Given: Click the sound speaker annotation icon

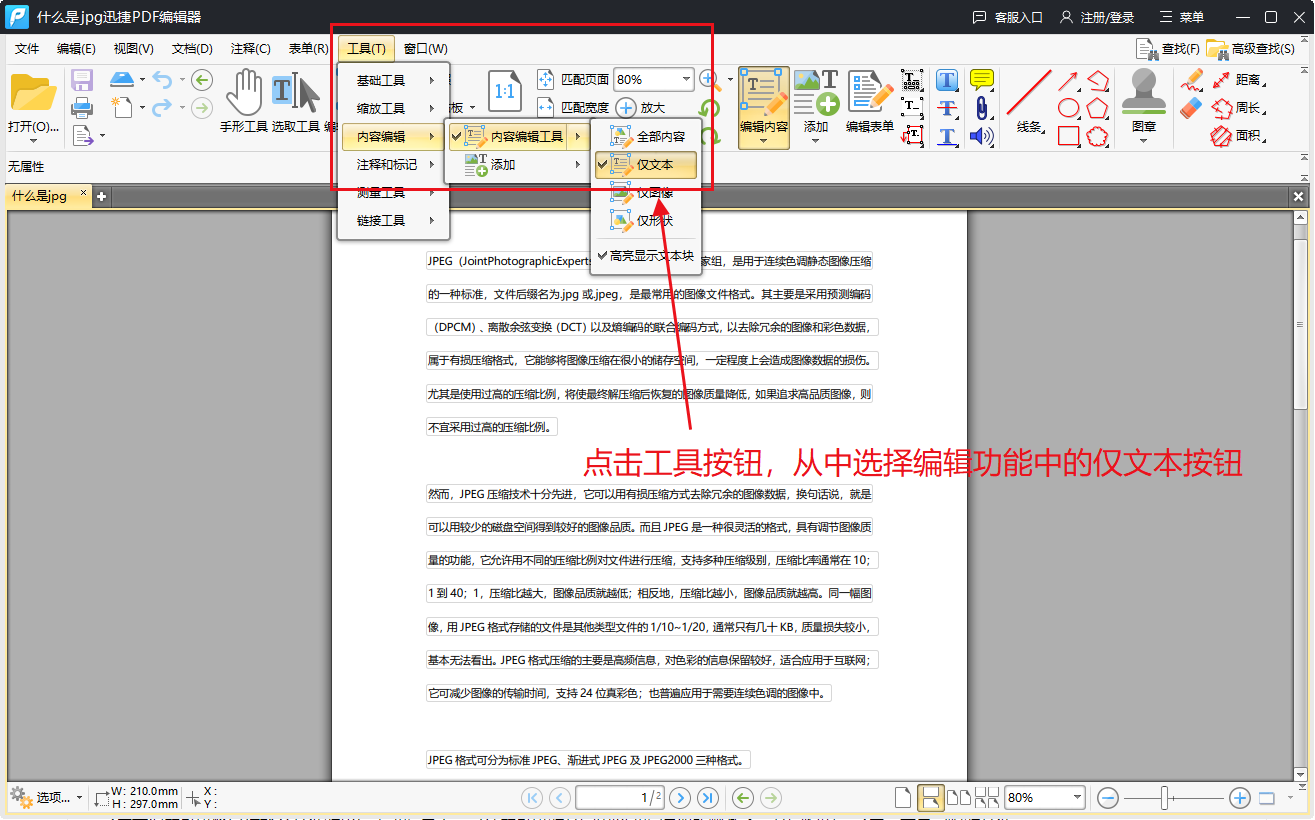Looking at the screenshot, I should (982, 136).
